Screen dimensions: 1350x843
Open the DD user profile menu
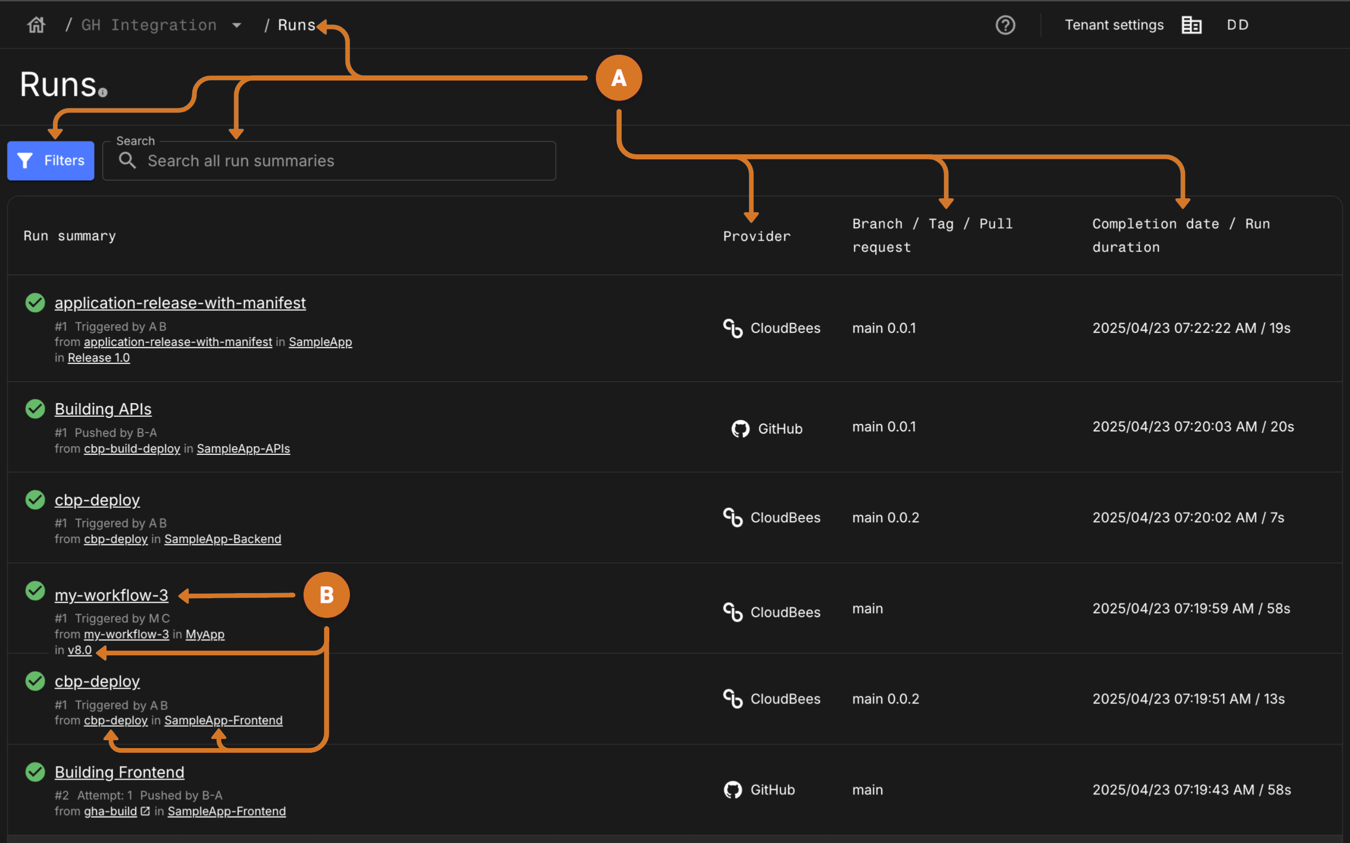(x=1237, y=25)
